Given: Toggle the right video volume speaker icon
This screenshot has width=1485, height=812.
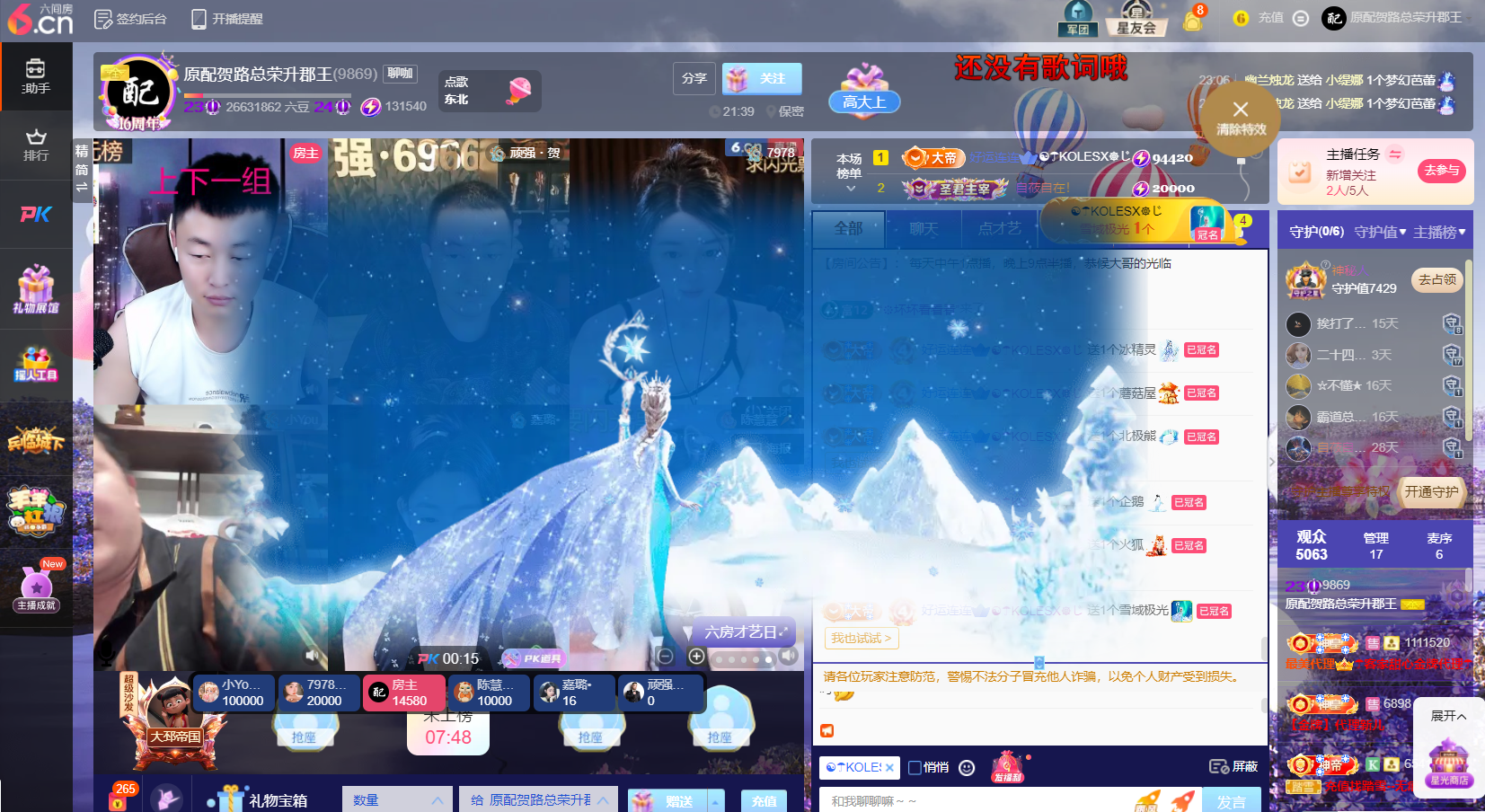Looking at the screenshot, I should 788,656.
